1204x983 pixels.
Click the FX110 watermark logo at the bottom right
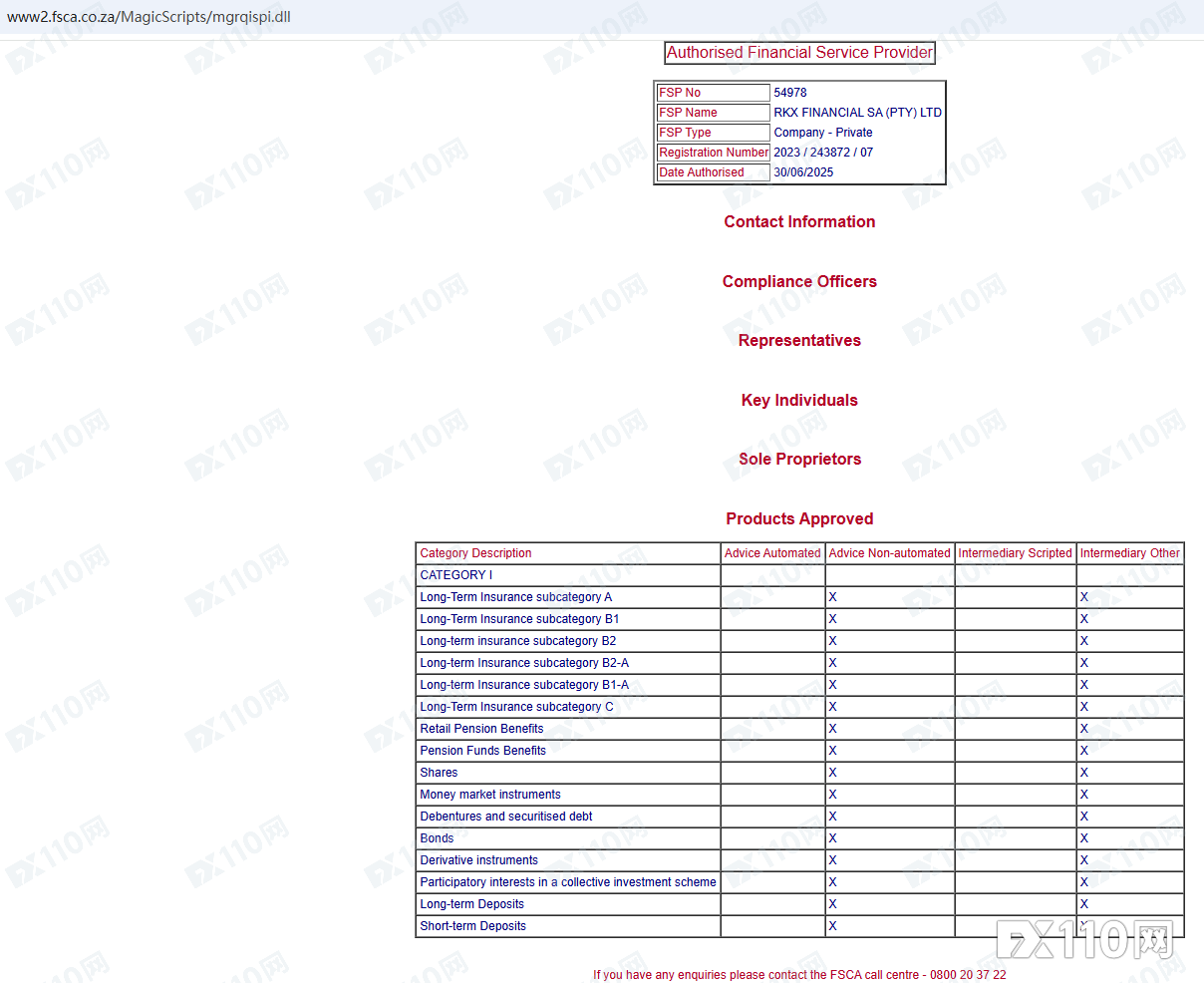[x=1084, y=940]
